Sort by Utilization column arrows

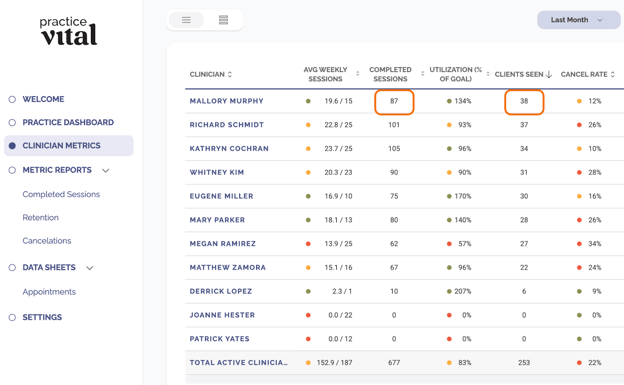pyautogui.click(x=488, y=74)
